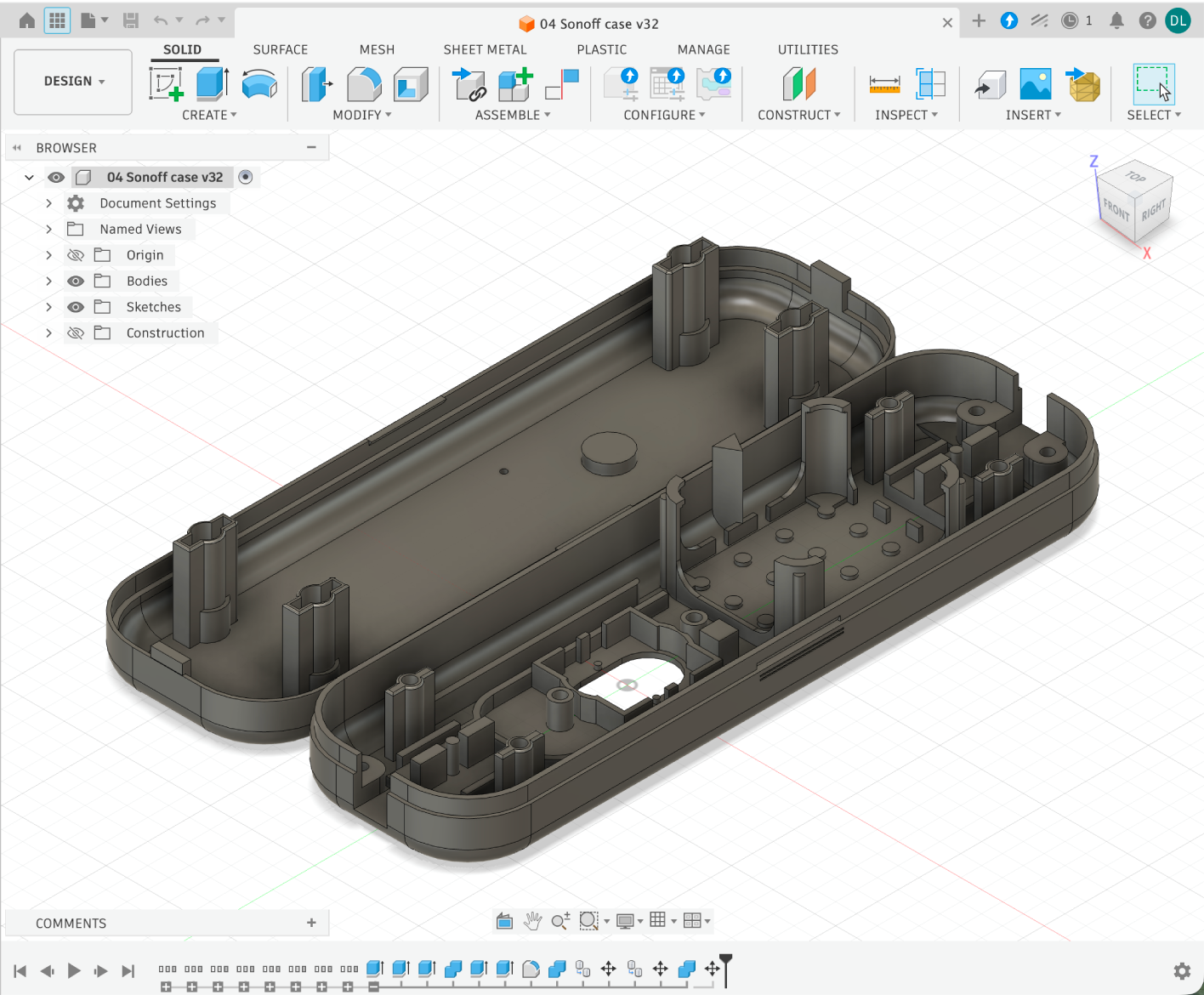The width and height of the screenshot is (1204, 995).
Task: Open the notifications bell
Action: pos(1116,20)
